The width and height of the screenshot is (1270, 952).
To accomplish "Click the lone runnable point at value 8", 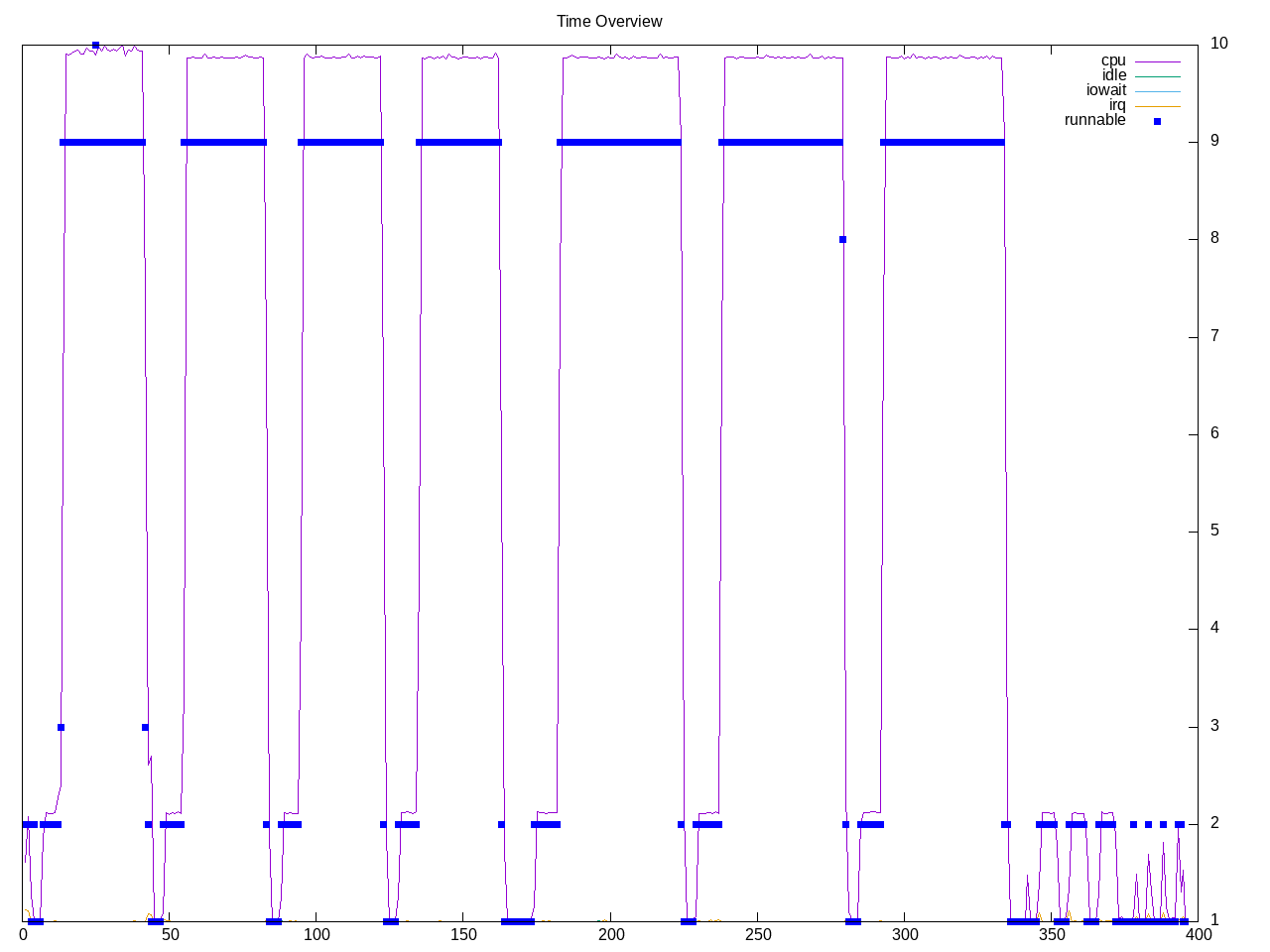I will (842, 239).
